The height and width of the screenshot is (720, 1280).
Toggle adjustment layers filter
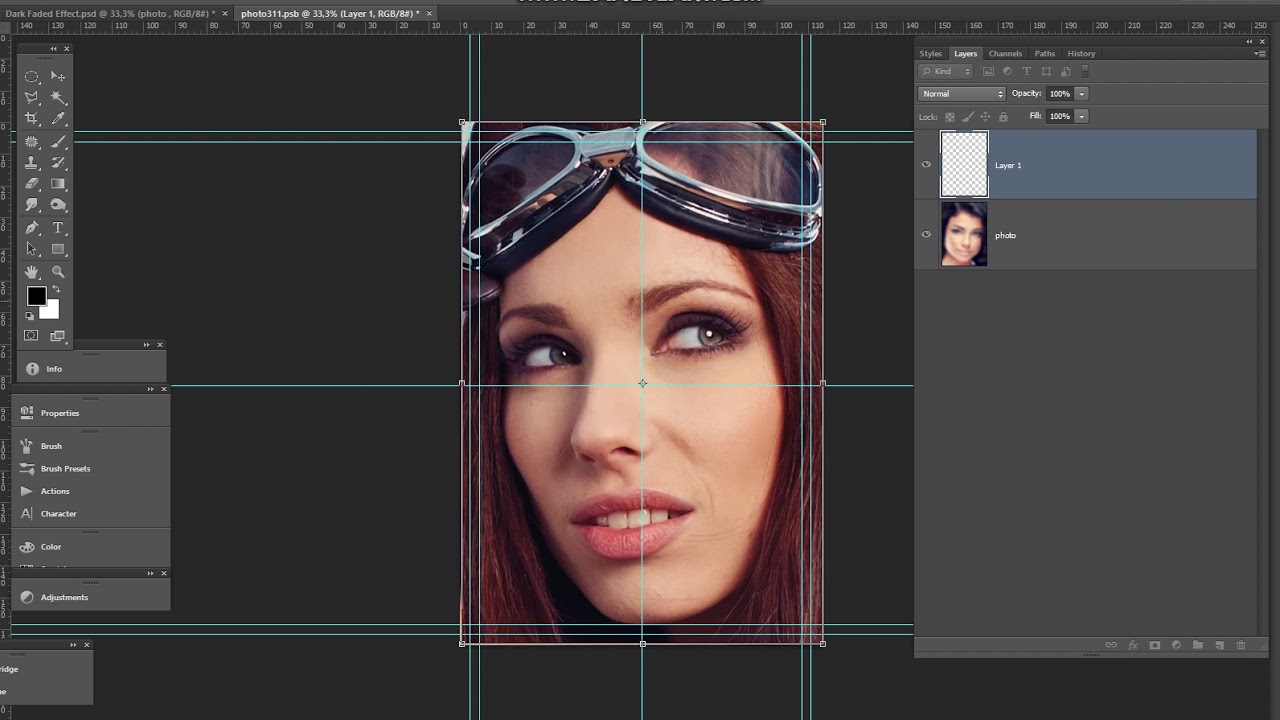1007,71
